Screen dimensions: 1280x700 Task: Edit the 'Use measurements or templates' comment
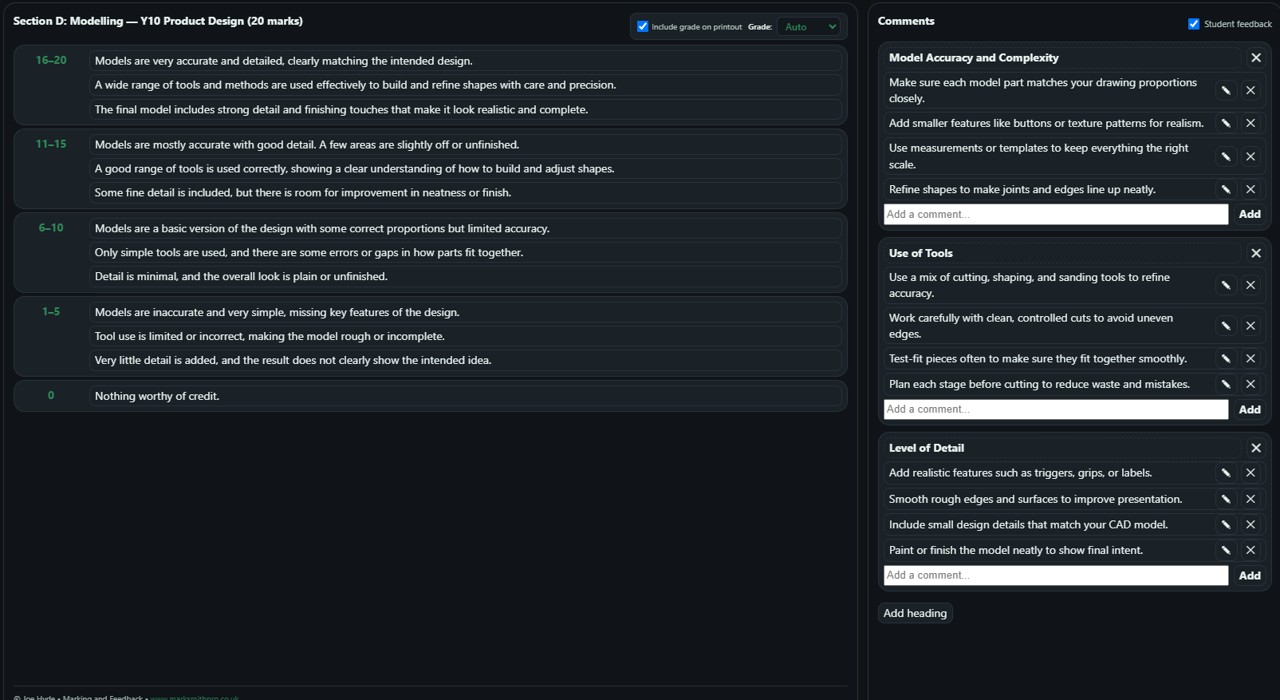[x=1225, y=156]
